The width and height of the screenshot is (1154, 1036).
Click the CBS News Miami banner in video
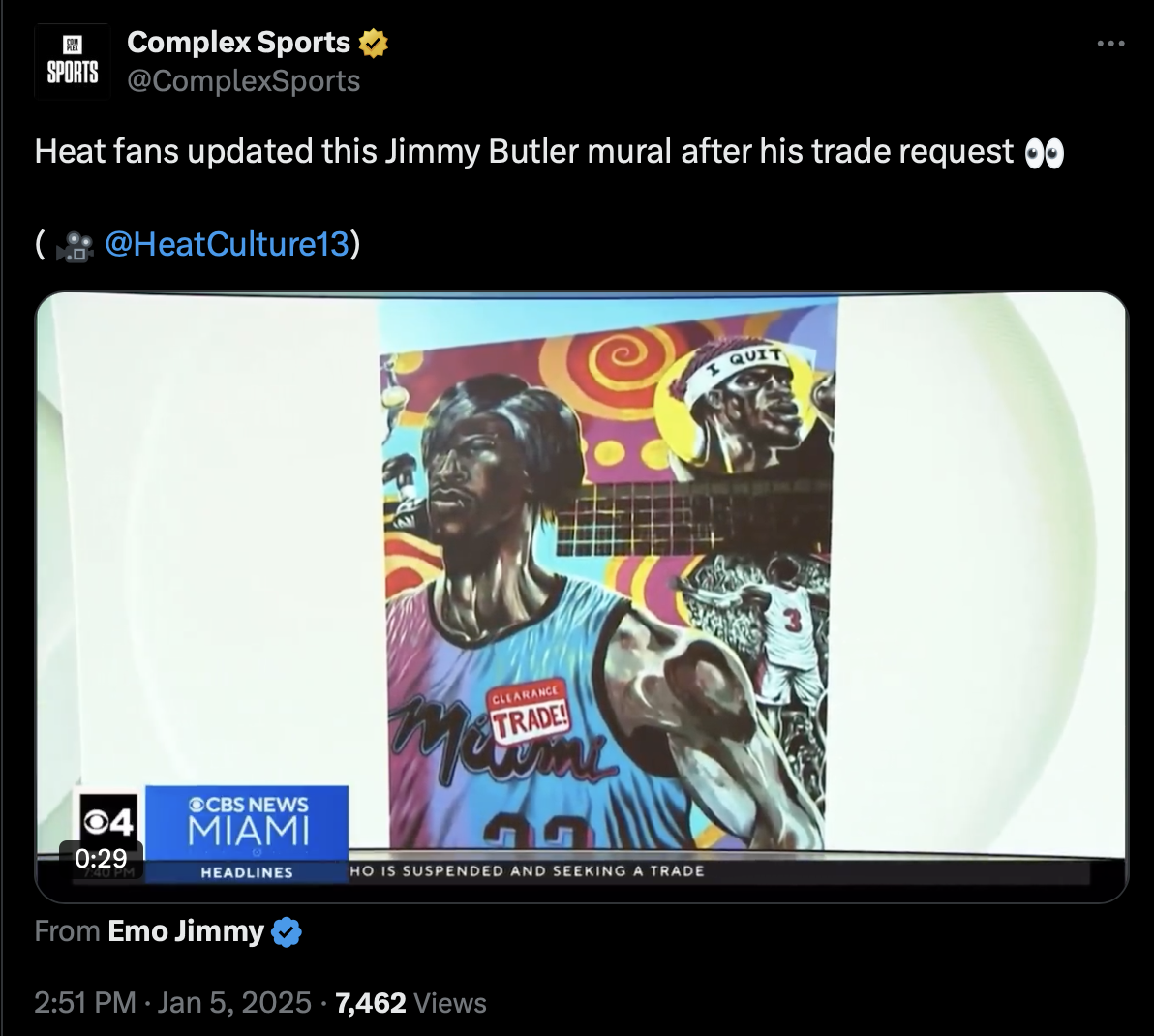247,822
